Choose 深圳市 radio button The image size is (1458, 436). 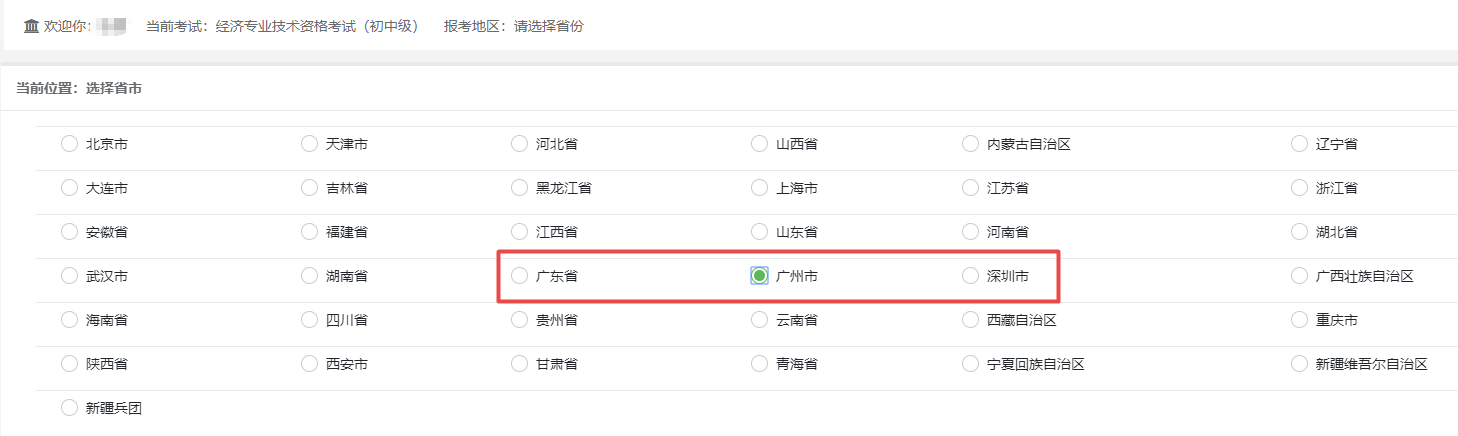pyautogui.click(x=970, y=276)
